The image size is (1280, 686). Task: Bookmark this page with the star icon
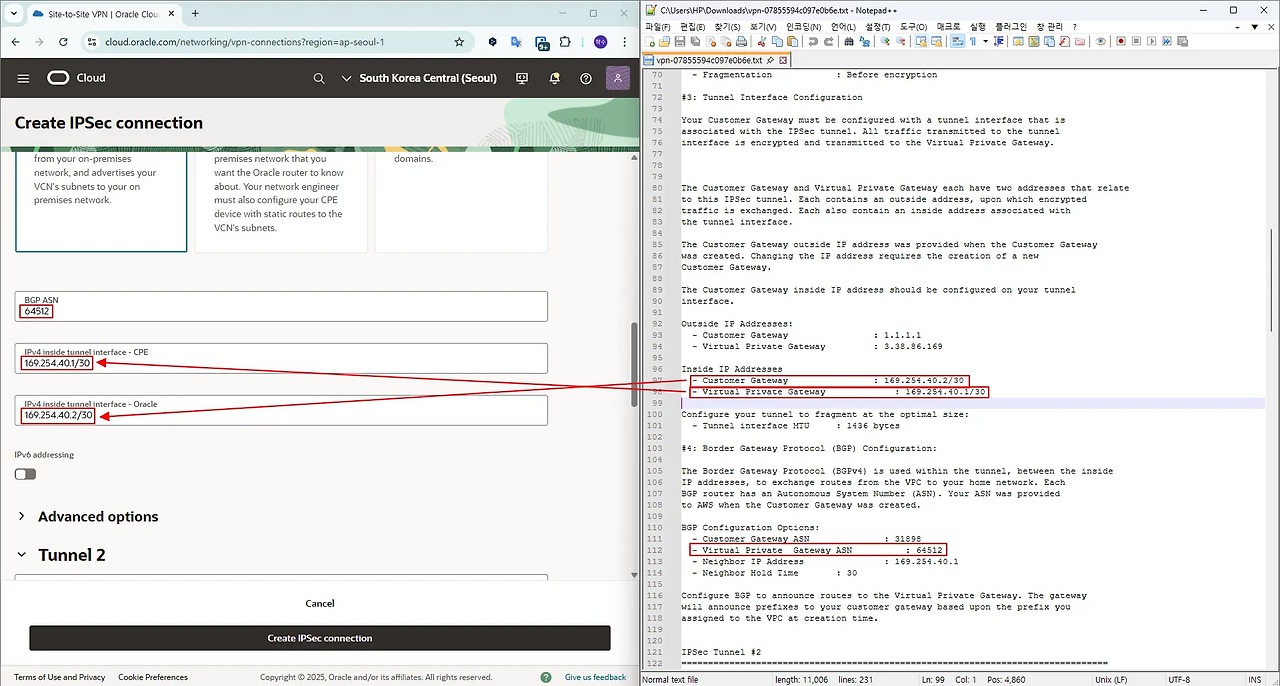[x=459, y=43]
